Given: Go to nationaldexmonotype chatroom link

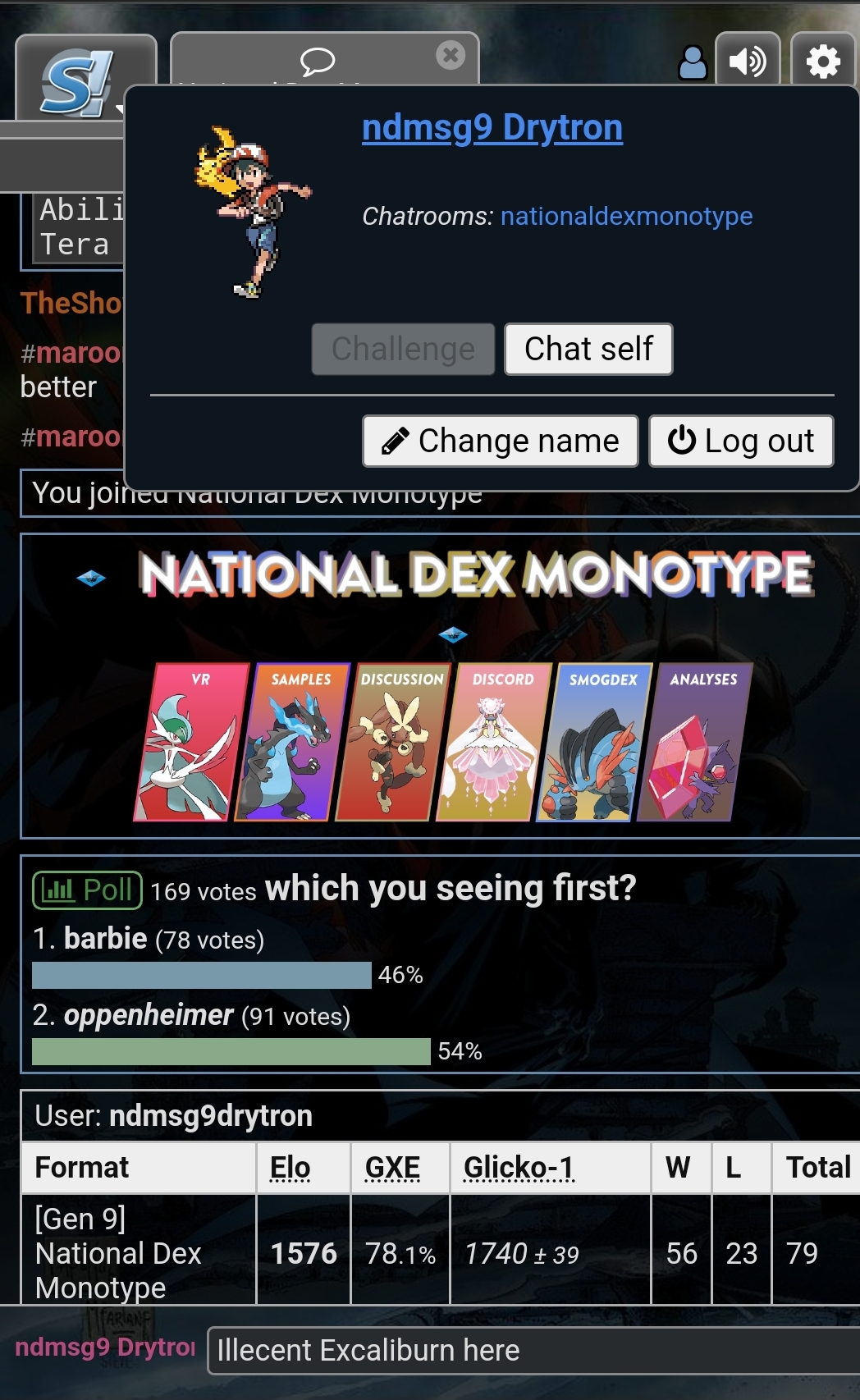Looking at the screenshot, I should coord(626,216).
